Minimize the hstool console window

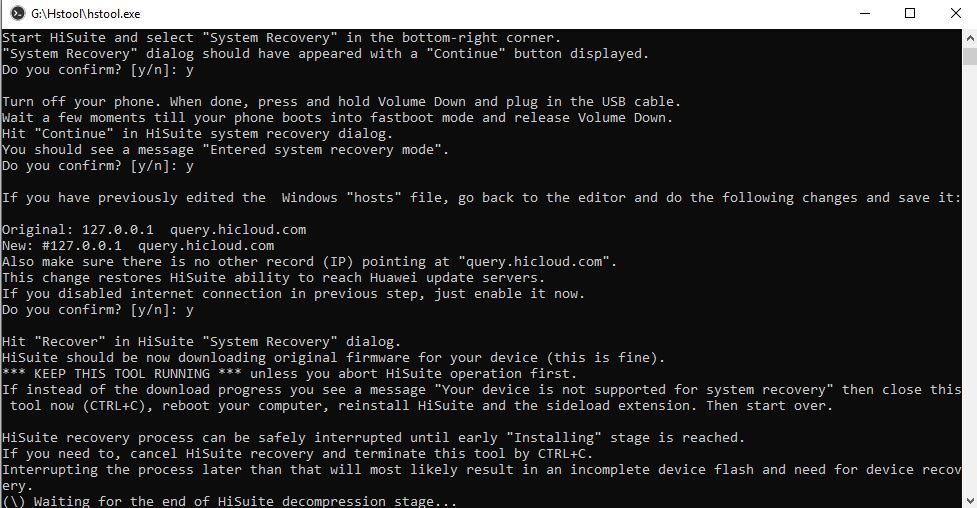(x=864, y=13)
